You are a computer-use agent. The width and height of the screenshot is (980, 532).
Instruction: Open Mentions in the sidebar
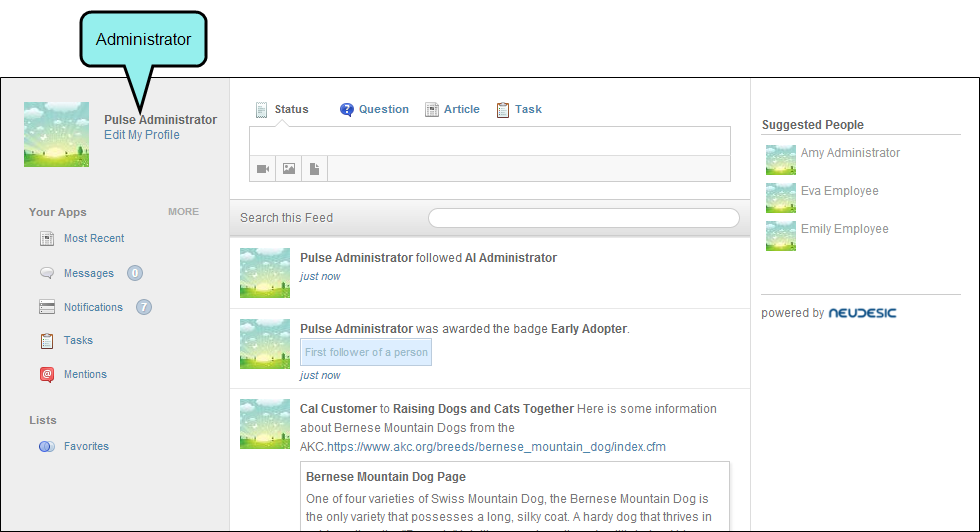point(85,375)
